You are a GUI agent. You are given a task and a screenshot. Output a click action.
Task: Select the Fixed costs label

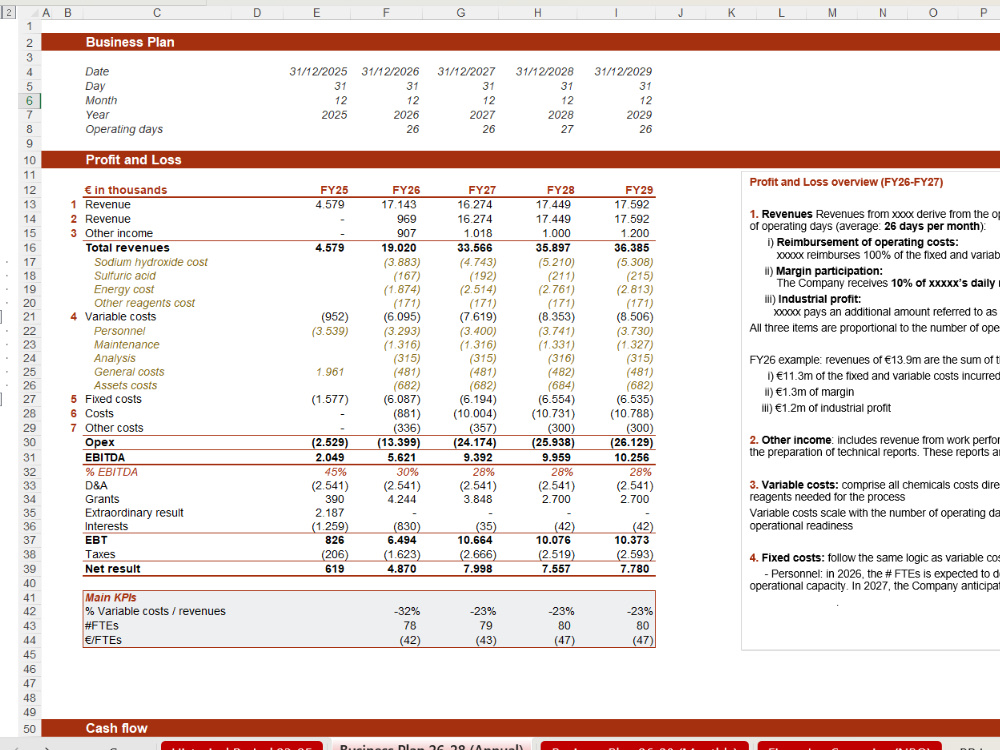(114, 399)
